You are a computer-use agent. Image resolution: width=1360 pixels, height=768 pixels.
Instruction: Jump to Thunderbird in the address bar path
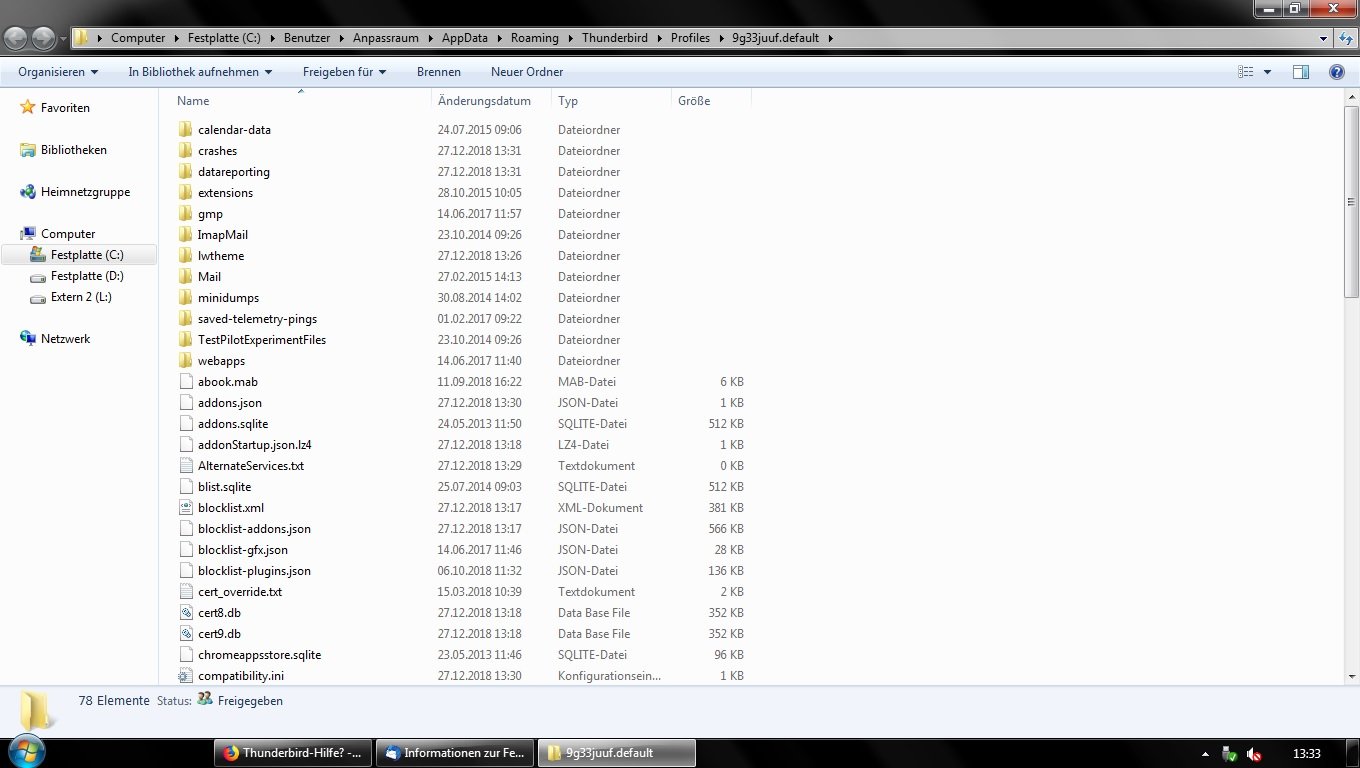click(615, 39)
